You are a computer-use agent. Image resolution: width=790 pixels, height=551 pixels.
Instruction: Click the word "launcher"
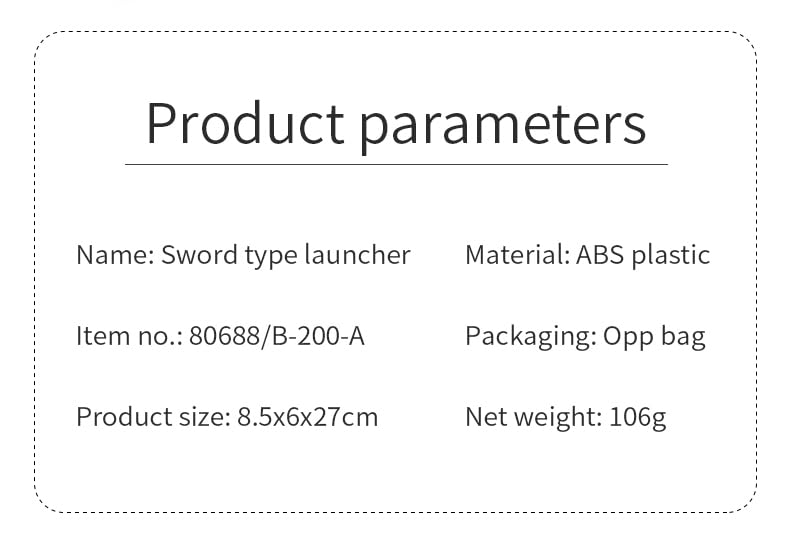358,255
